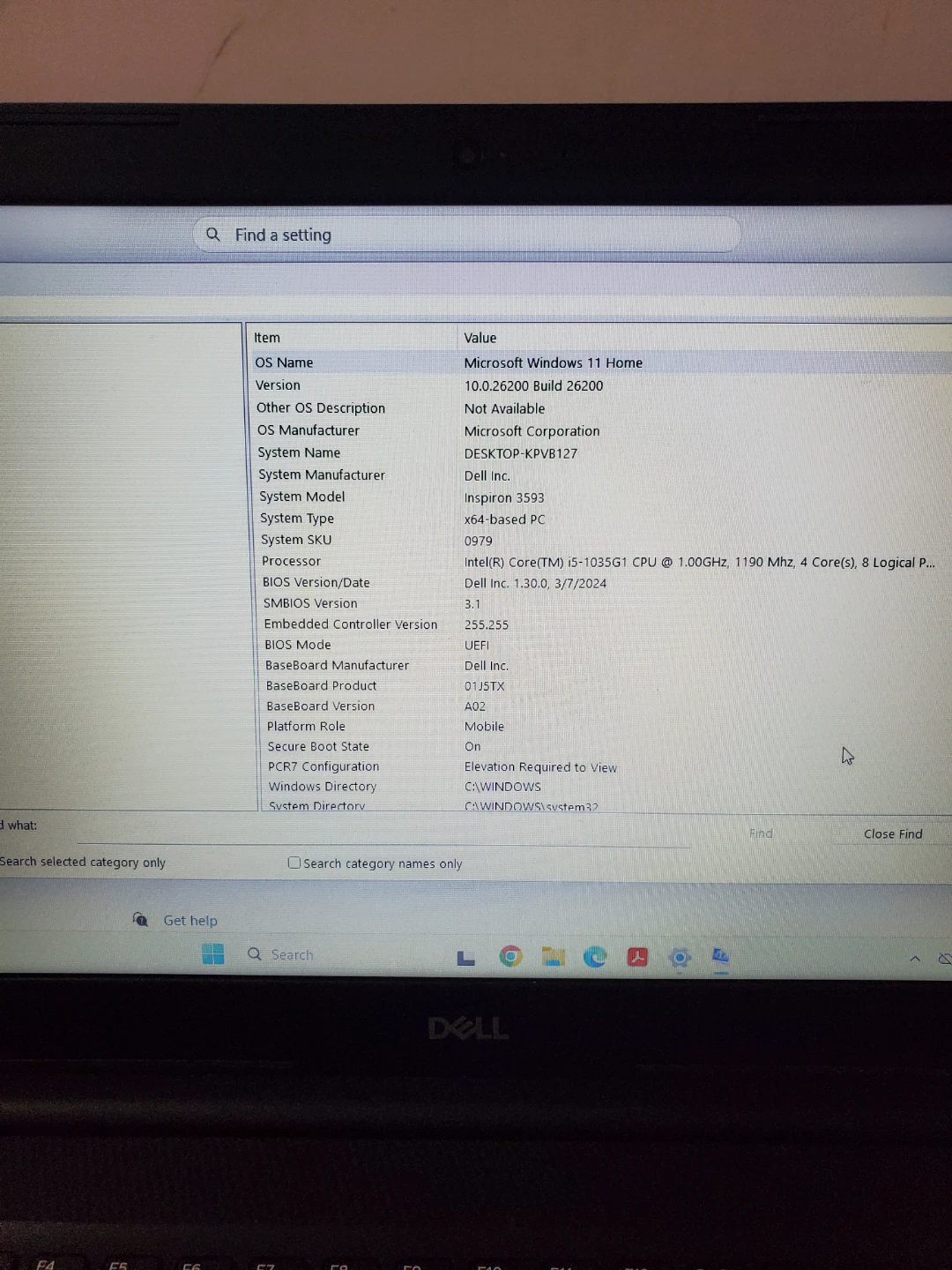The height and width of the screenshot is (1270, 952).
Task: Select the System Information taskbar icon
Action: click(x=721, y=956)
